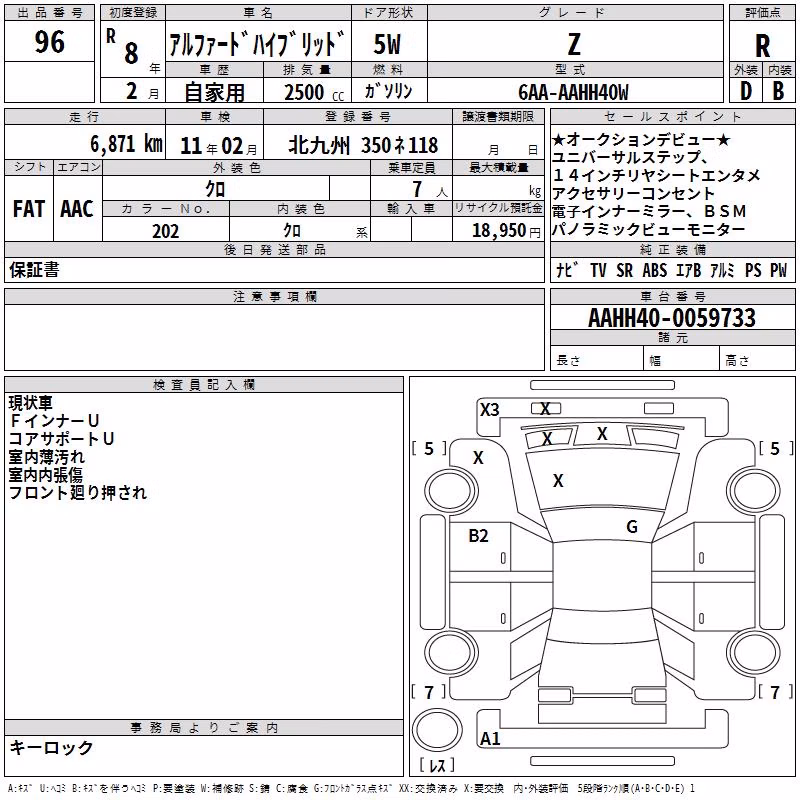Click the interior grade B

(x=779, y=91)
